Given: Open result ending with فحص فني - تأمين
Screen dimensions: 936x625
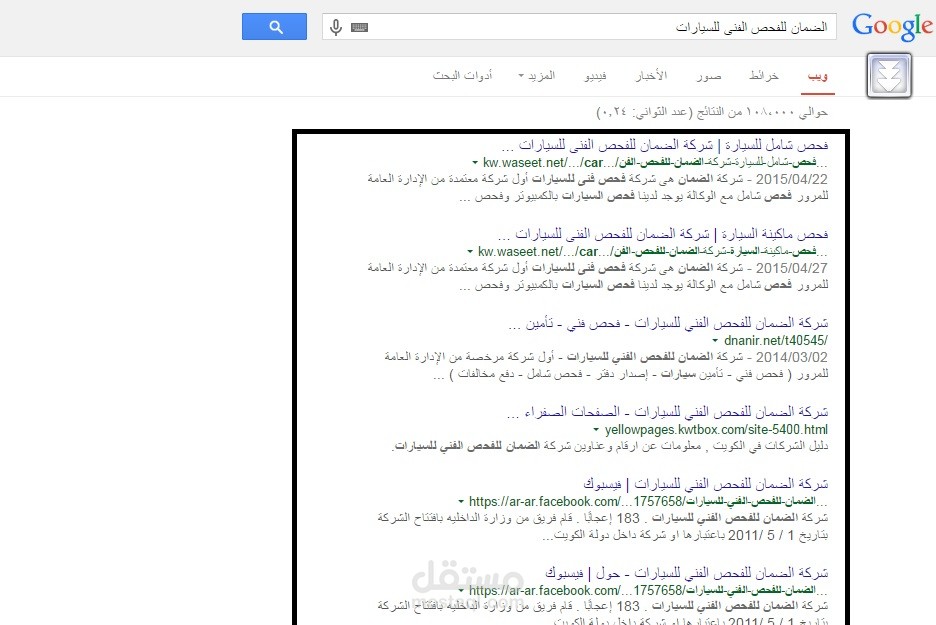Looking at the screenshot, I should point(669,323).
